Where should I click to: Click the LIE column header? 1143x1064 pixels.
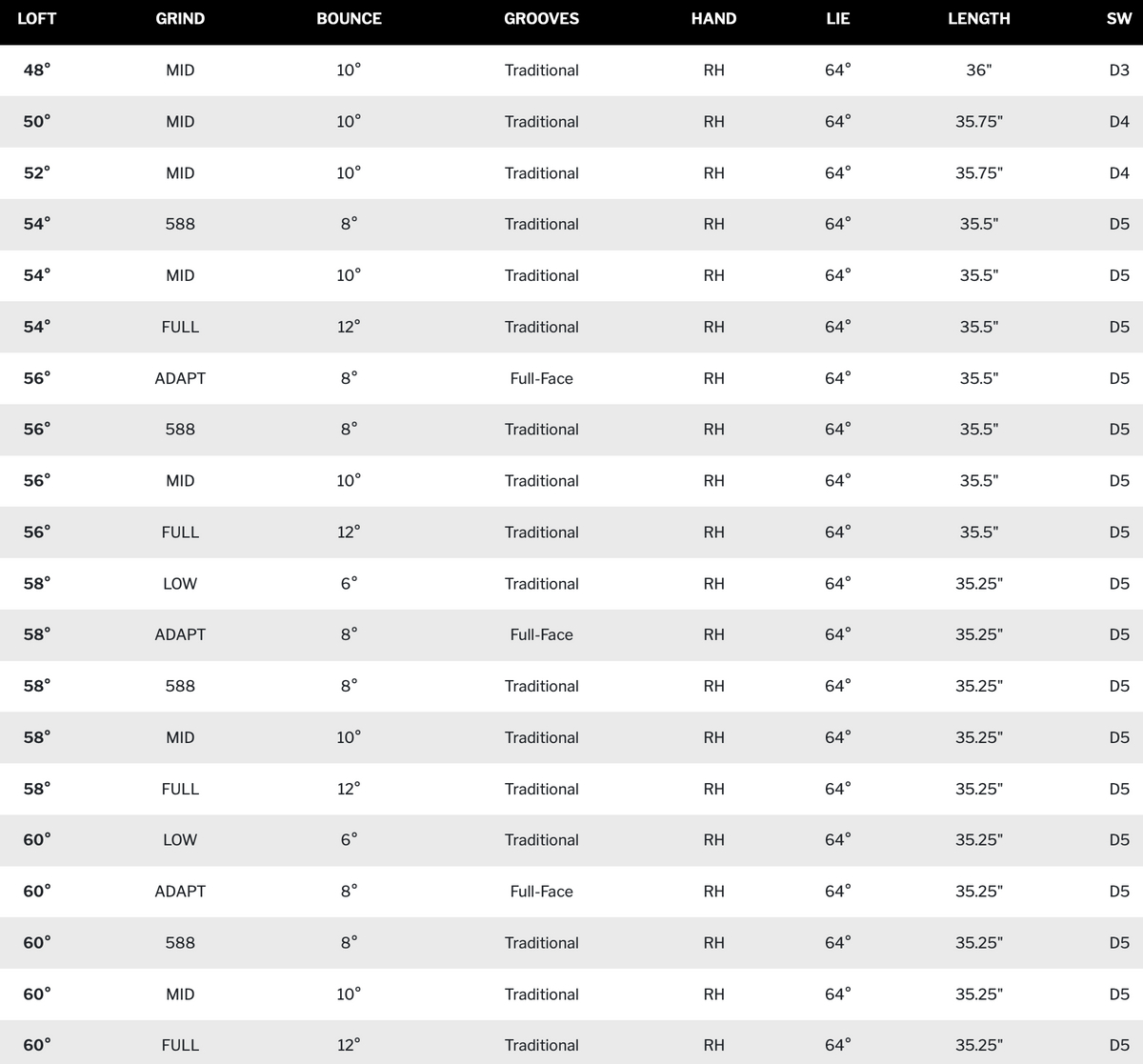837,19
